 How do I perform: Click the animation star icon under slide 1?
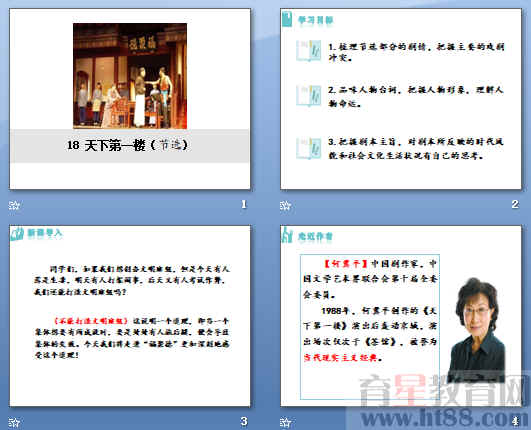pyautogui.click(x=14, y=205)
